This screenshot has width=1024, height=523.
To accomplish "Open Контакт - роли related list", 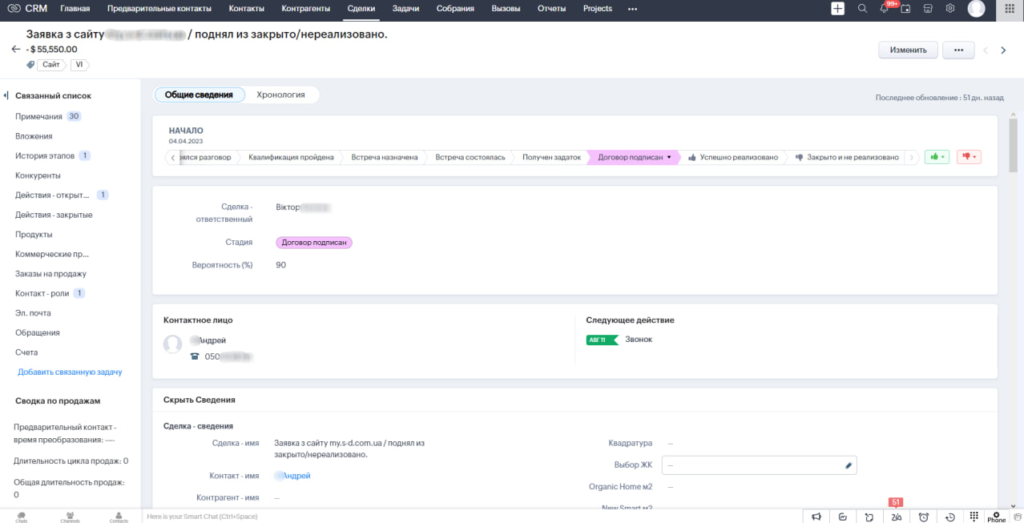I will point(42,293).
